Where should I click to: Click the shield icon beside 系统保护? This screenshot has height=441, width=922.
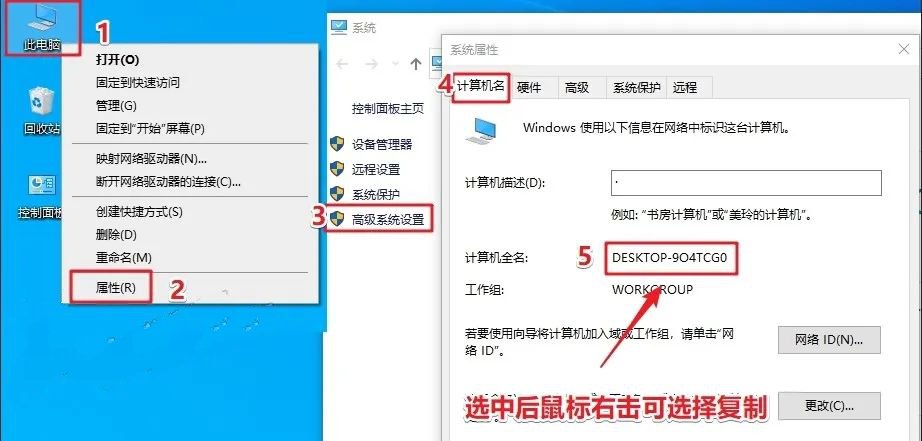click(337, 194)
